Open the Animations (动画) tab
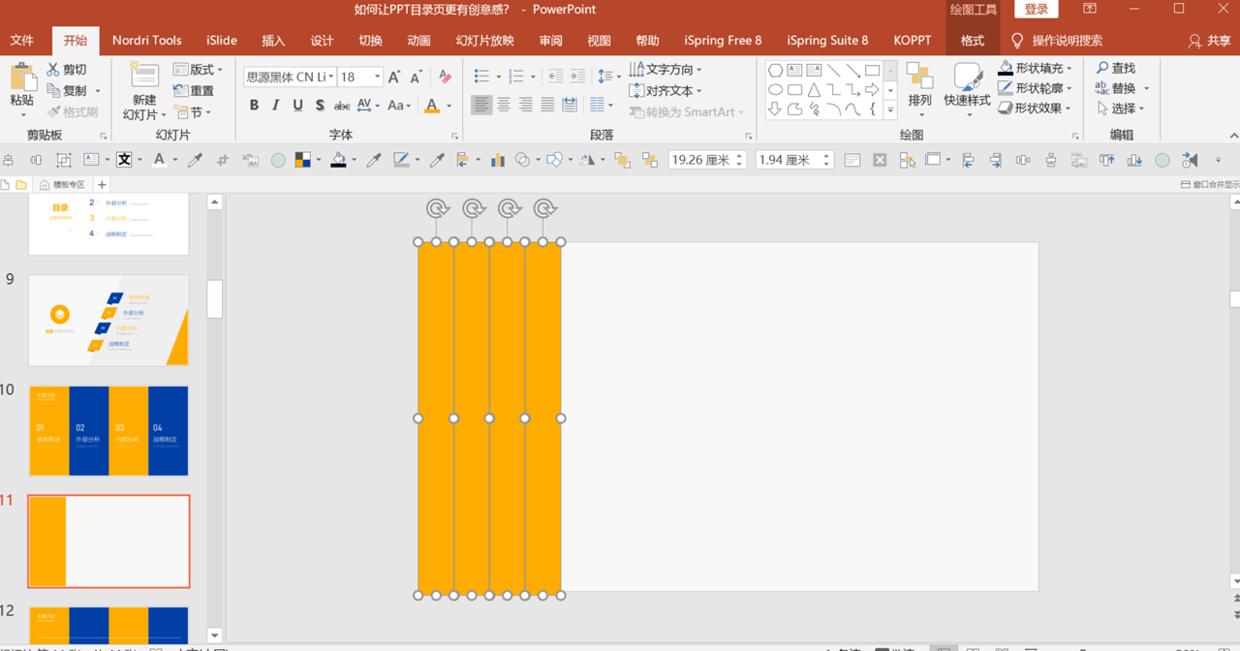1240x651 pixels. pyautogui.click(x=419, y=40)
